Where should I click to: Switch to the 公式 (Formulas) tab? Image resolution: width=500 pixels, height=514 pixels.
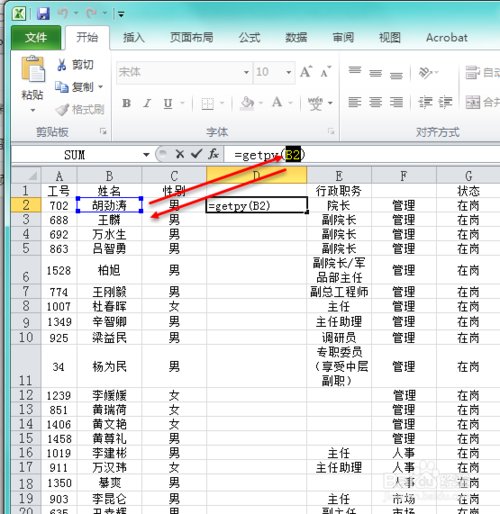tap(249, 37)
